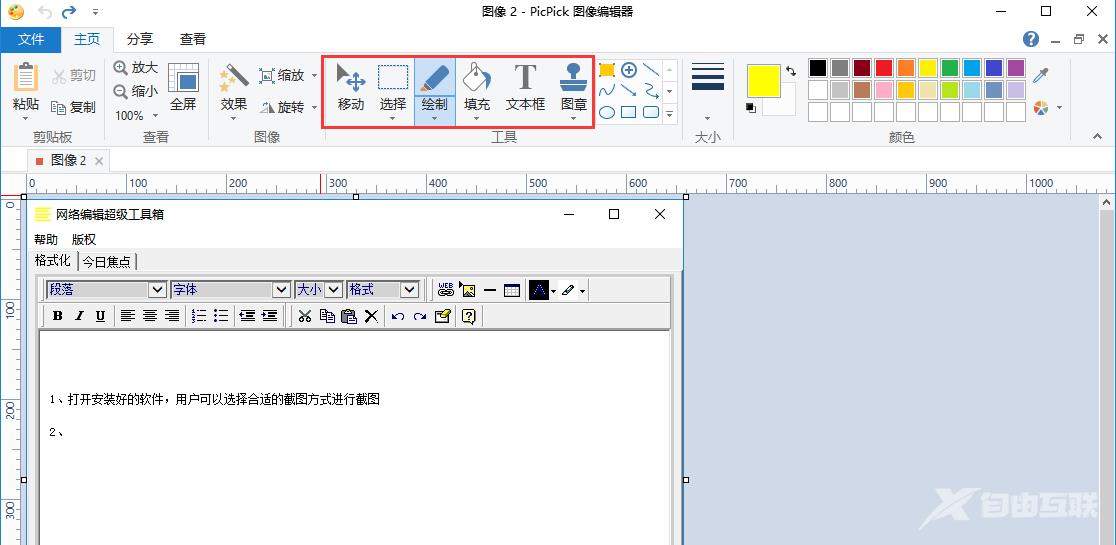Click the line thickness preview
The width and height of the screenshot is (1116, 545).
coord(707,76)
